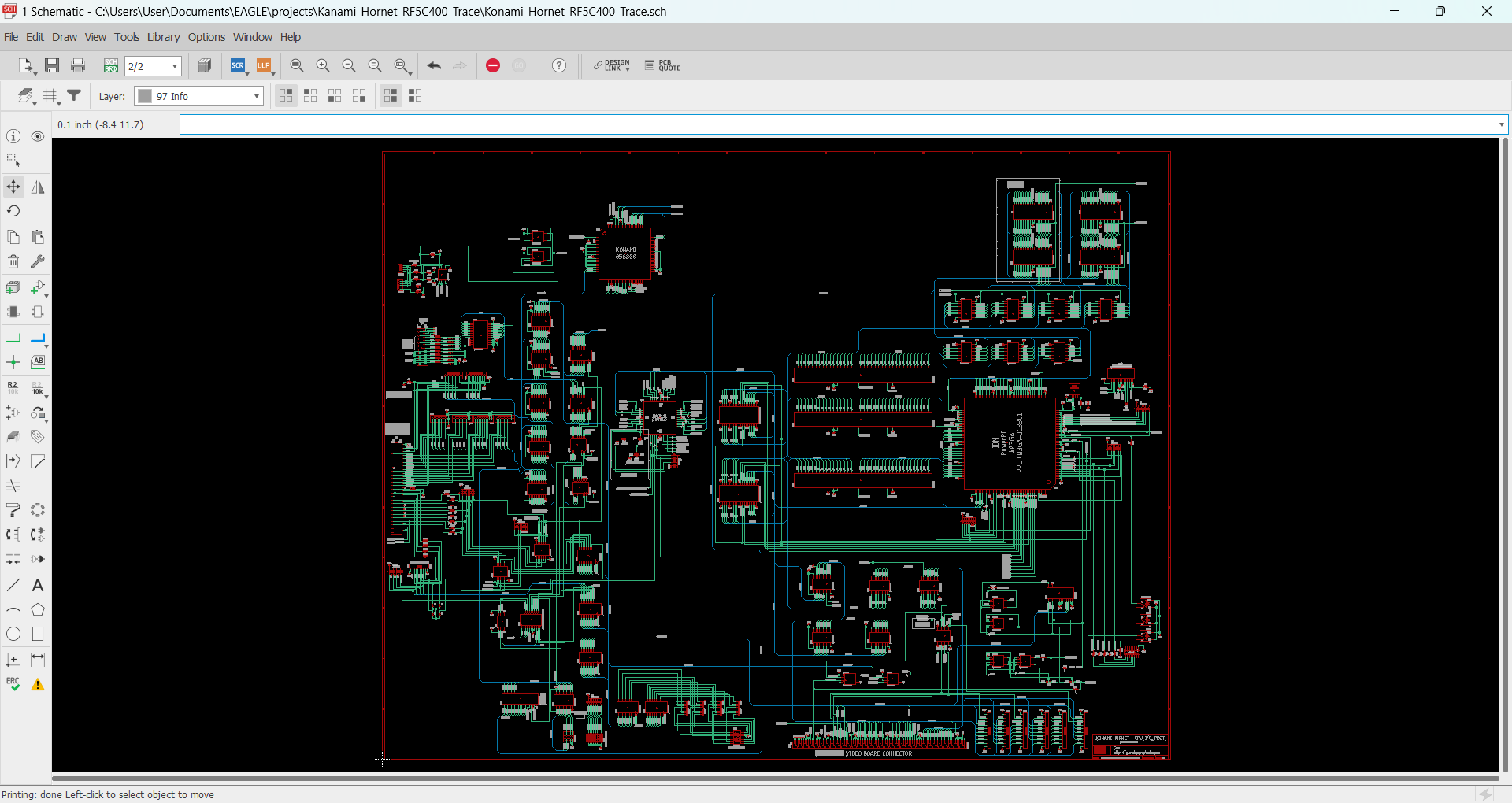Switch to board view with SCH/BRD icon
The width and height of the screenshot is (1512, 803).
[111, 65]
